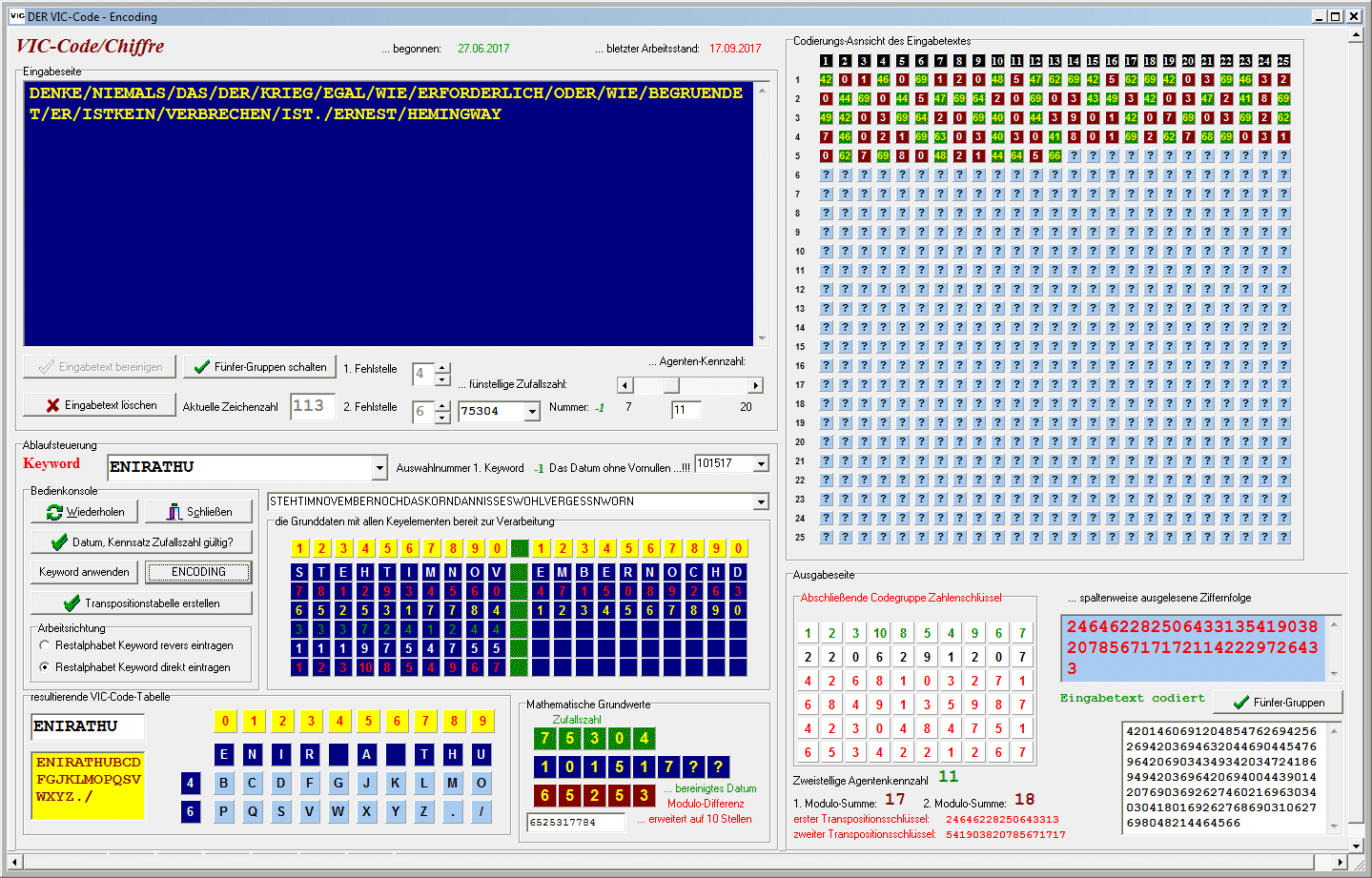Viewport: 1372px width, 878px height.
Task: Select Restalphabet Keyword direkt eintragen
Action: [45, 667]
